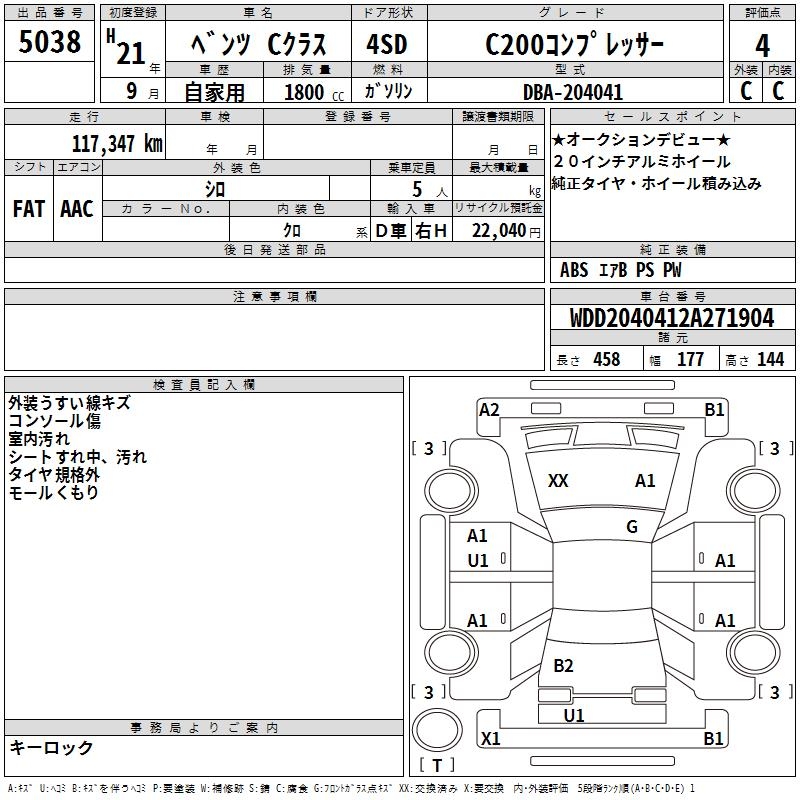Click the A2 damage mark on front bumper

click(489, 409)
